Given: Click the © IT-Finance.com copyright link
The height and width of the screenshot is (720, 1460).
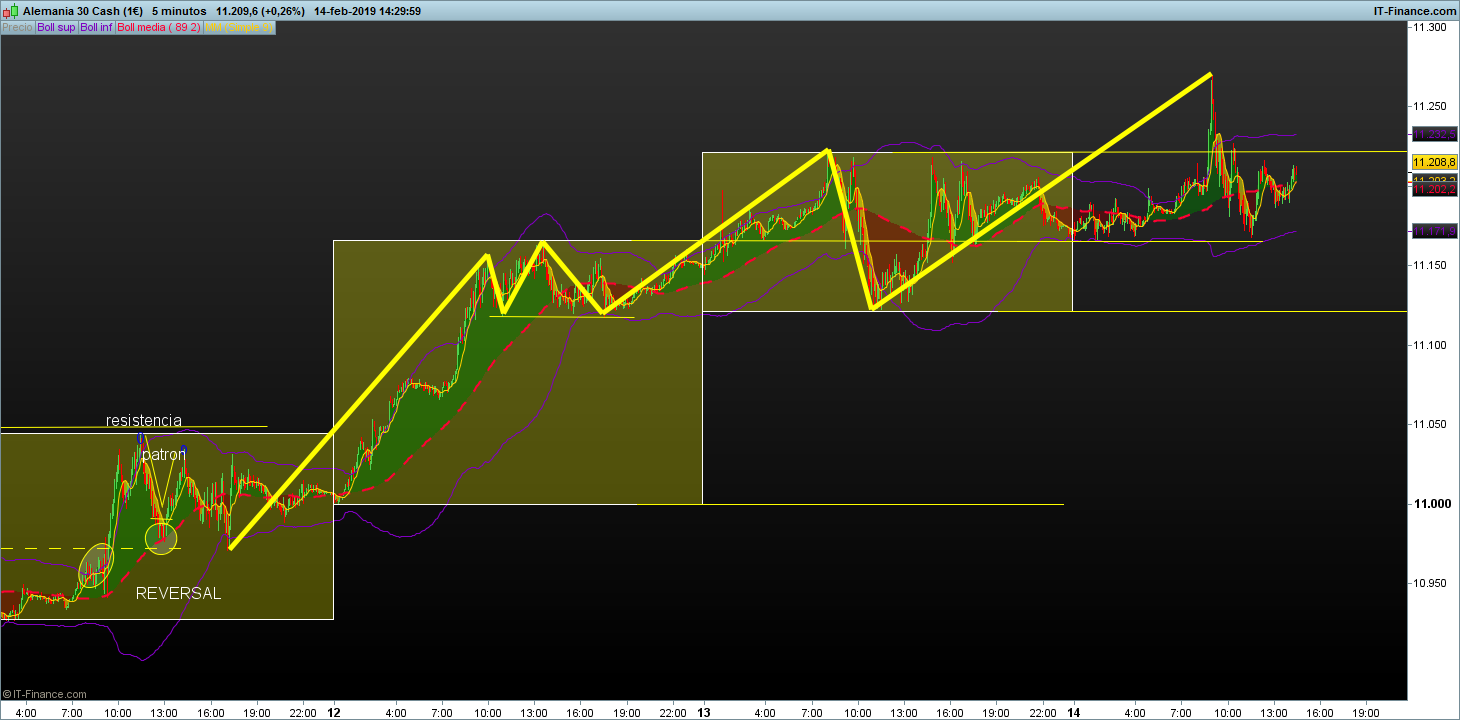Looking at the screenshot, I should pos(45,694).
